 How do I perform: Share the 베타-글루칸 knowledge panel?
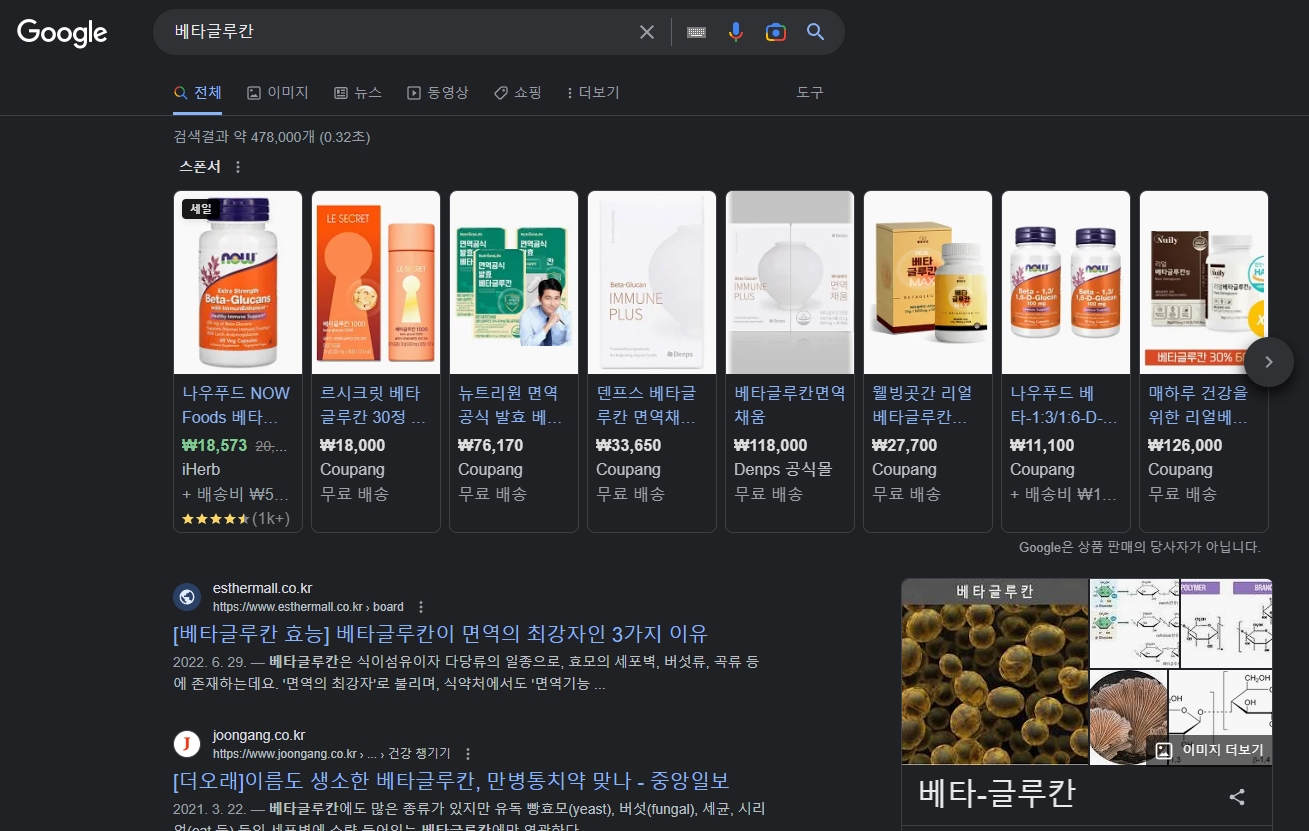1237,797
